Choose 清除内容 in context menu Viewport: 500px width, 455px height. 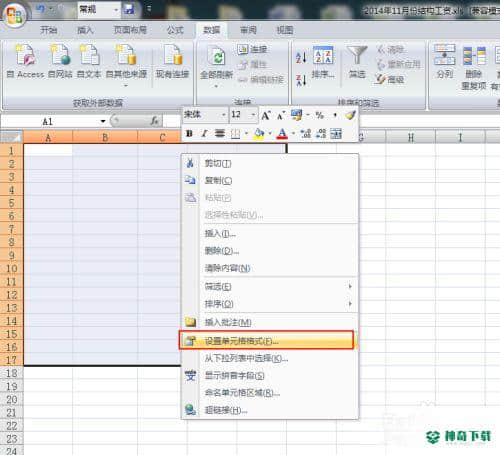(x=270, y=268)
